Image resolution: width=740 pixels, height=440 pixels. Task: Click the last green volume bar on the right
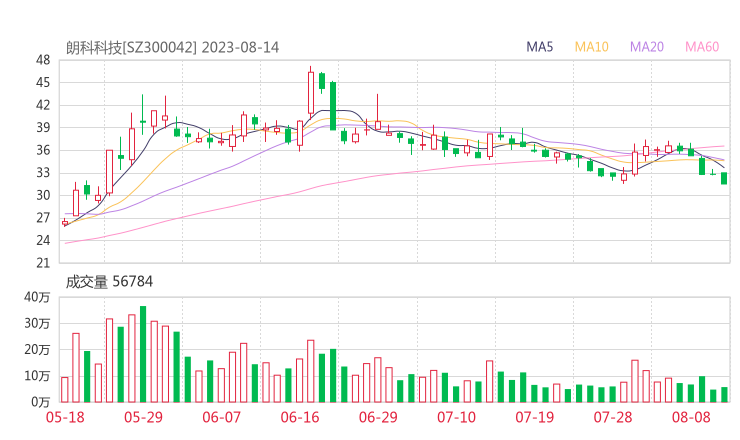[724, 395]
